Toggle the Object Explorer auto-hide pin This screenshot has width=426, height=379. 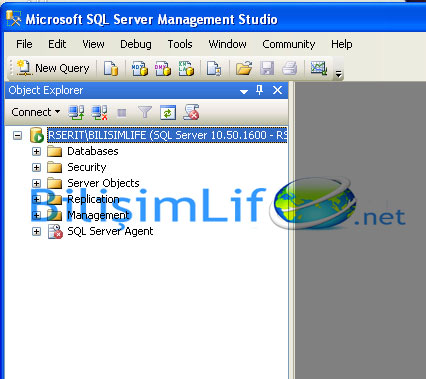[259, 90]
